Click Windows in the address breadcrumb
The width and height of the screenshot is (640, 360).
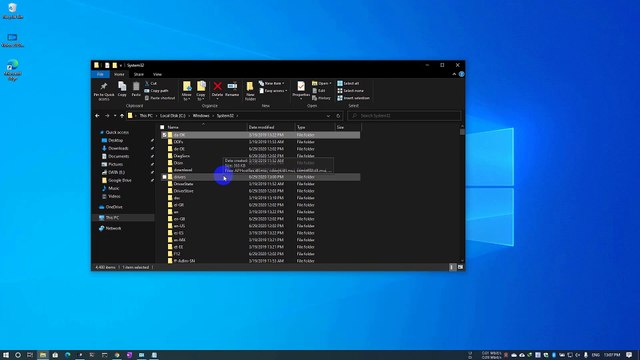pyautogui.click(x=201, y=116)
